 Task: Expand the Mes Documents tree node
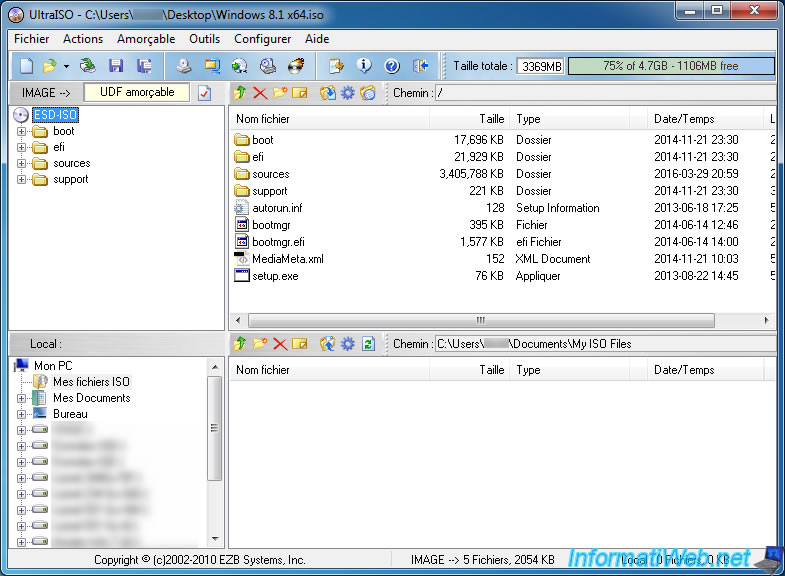tap(21, 398)
